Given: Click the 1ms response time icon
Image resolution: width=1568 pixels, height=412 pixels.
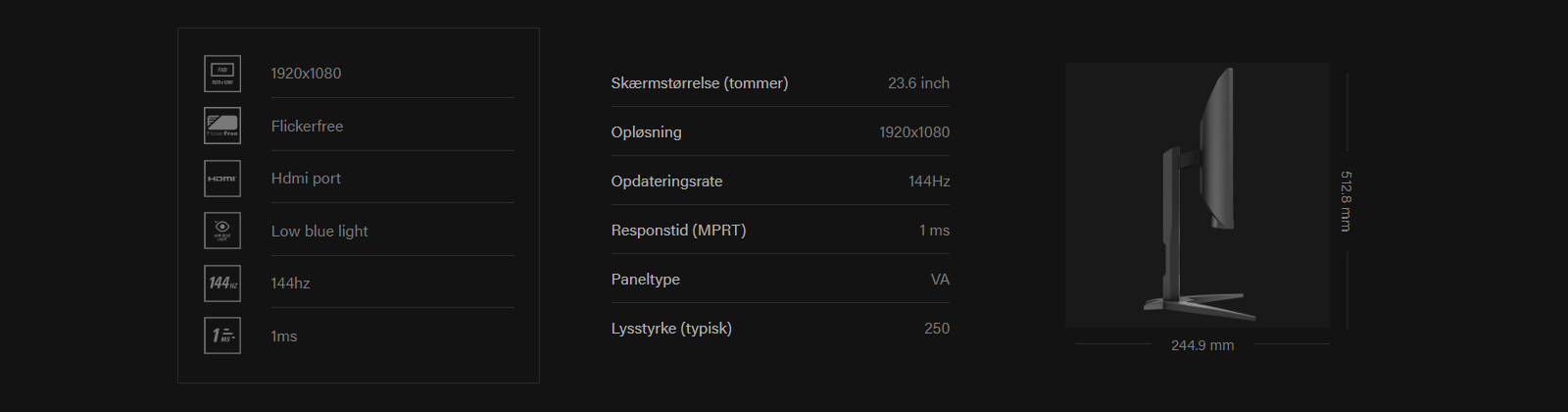Looking at the screenshot, I should click(x=222, y=335).
